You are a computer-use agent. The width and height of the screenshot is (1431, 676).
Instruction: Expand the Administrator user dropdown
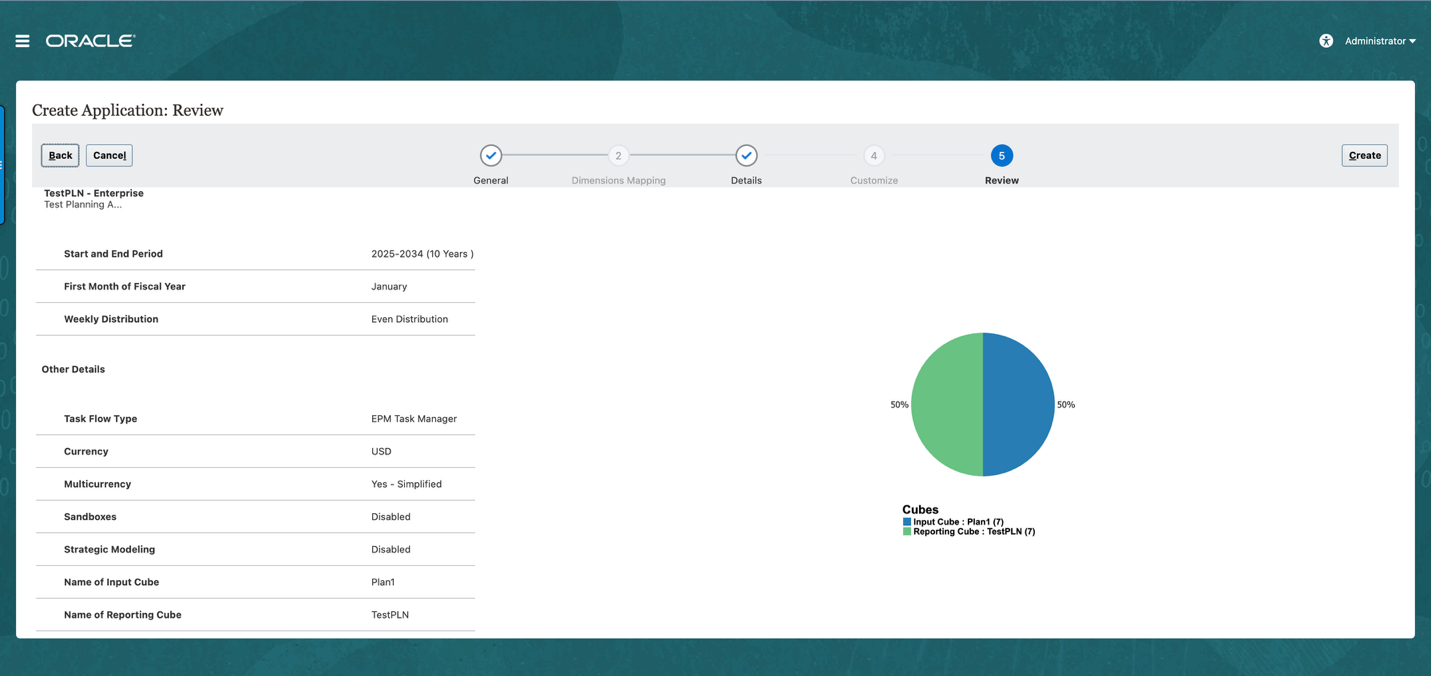pyautogui.click(x=1380, y=41)
